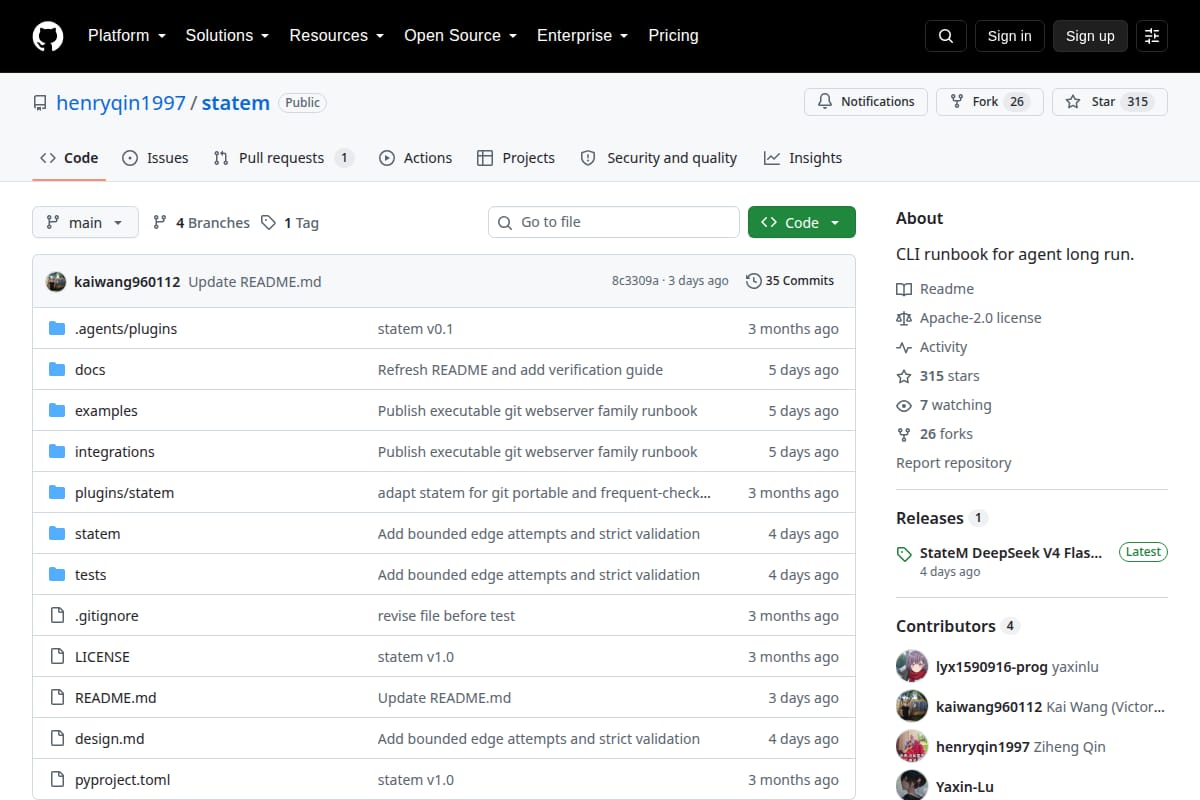Expand the Solutions menu
This screenshot has width=1200, height=800.
227,36
